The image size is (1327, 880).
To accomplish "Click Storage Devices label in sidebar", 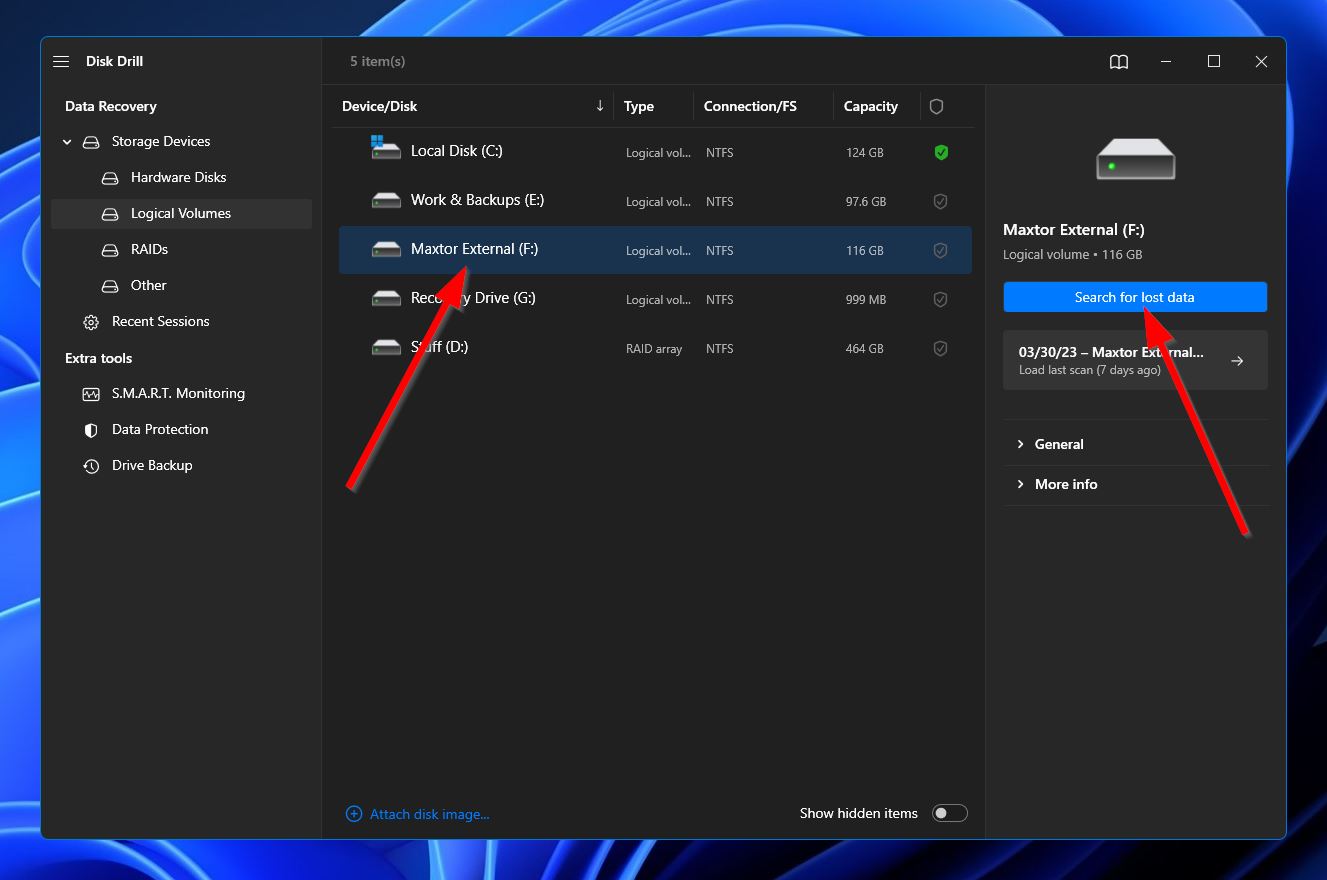I will pyautogui.click(x=161, y=142).
